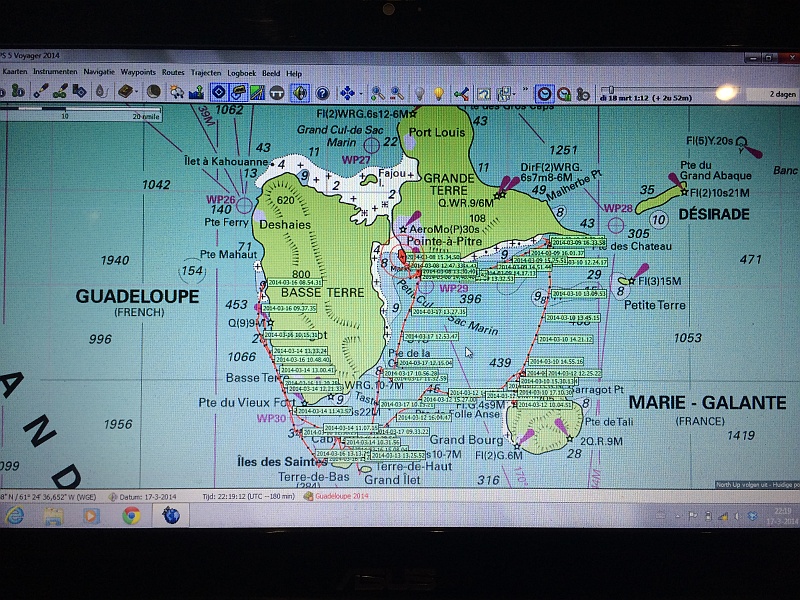The image size is (800, 600).
Task: Open the Kaarten menu
Action: coord(14,72)
